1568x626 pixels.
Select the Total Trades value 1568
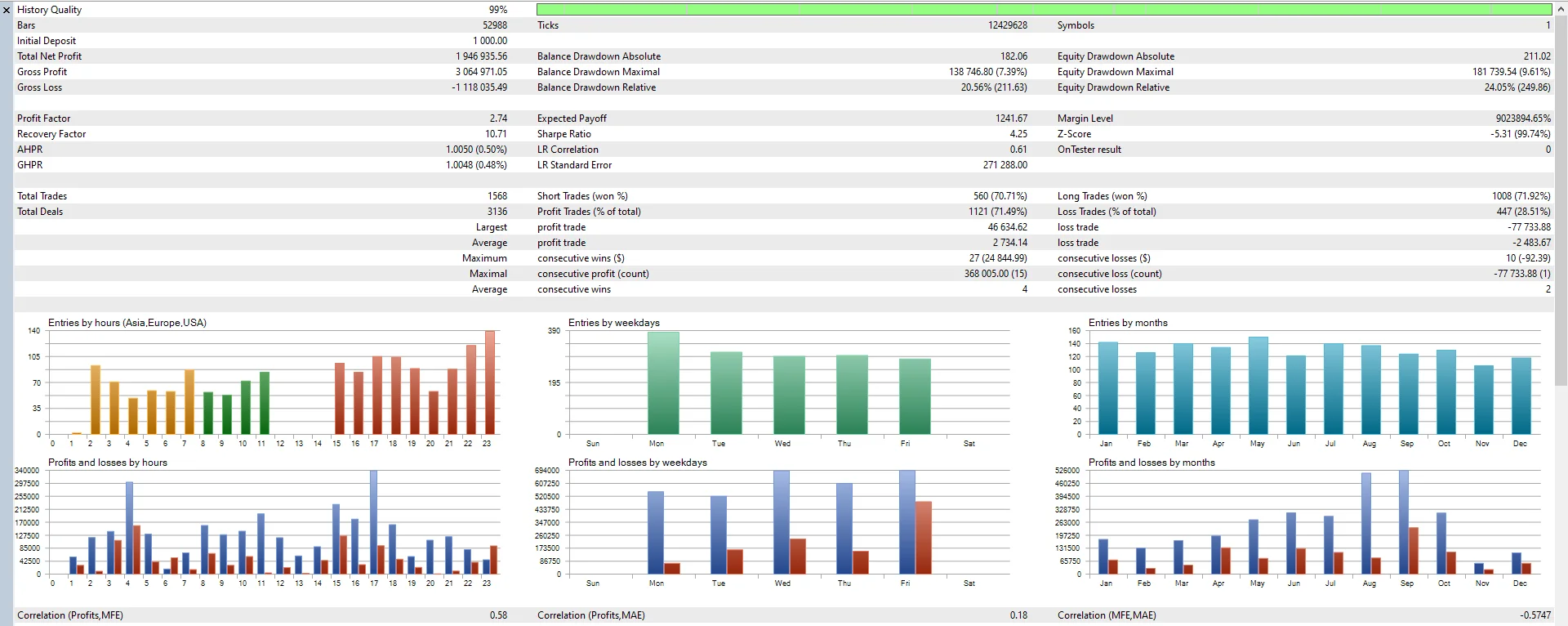pyautogui.click(x=497, y=196)
